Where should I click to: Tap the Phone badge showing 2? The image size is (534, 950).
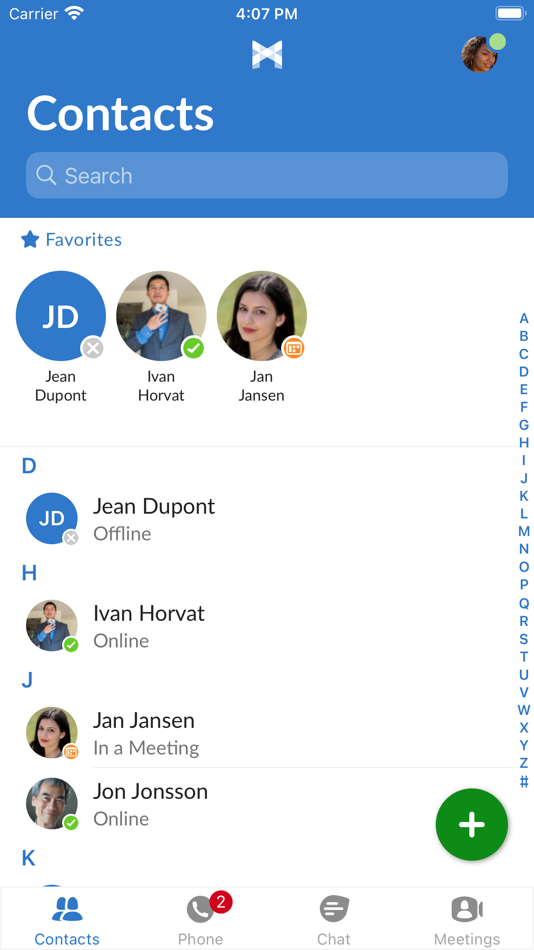(221, 902)
